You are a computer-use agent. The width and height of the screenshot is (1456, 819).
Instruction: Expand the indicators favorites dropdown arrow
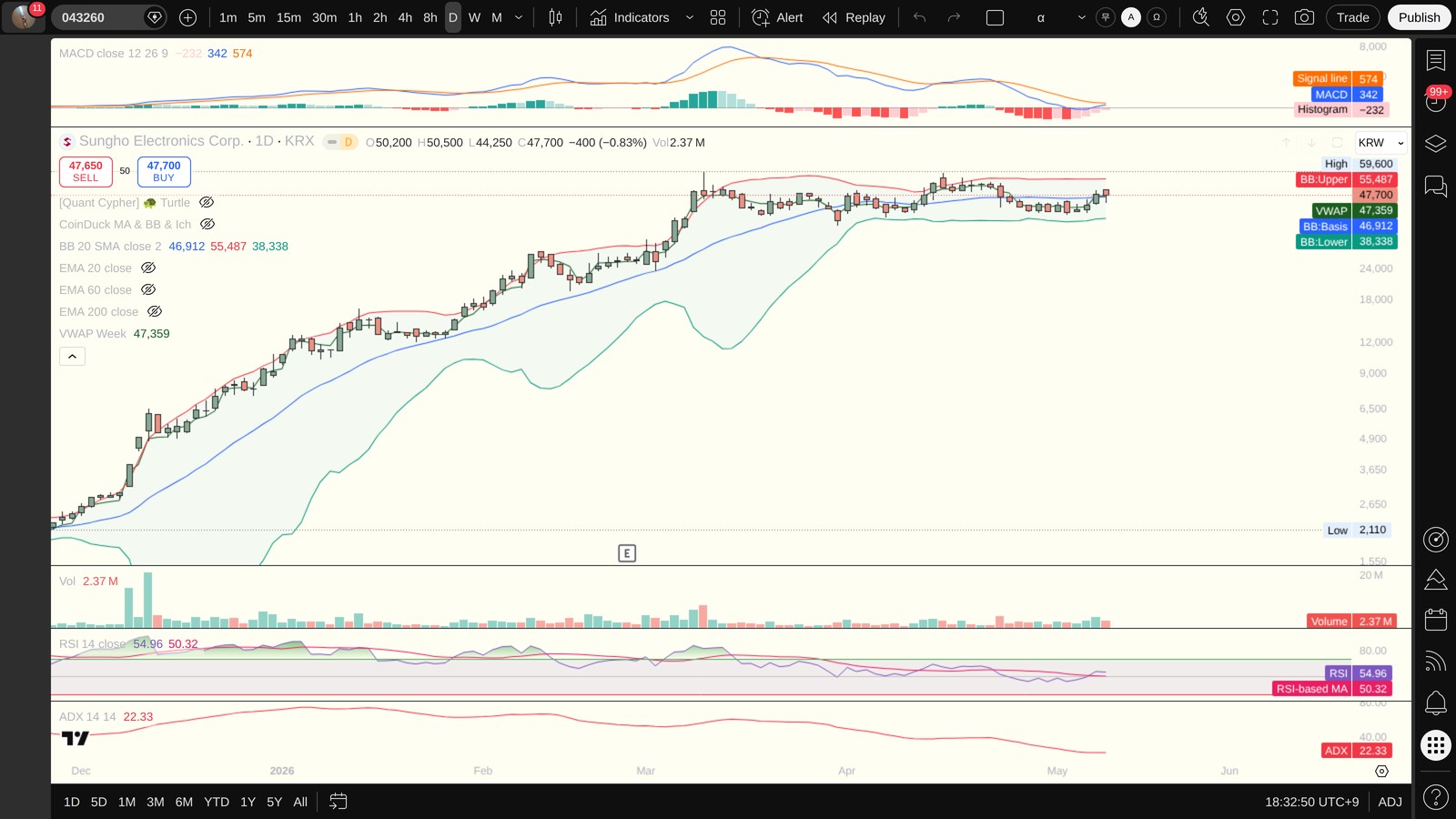point(689,17)
